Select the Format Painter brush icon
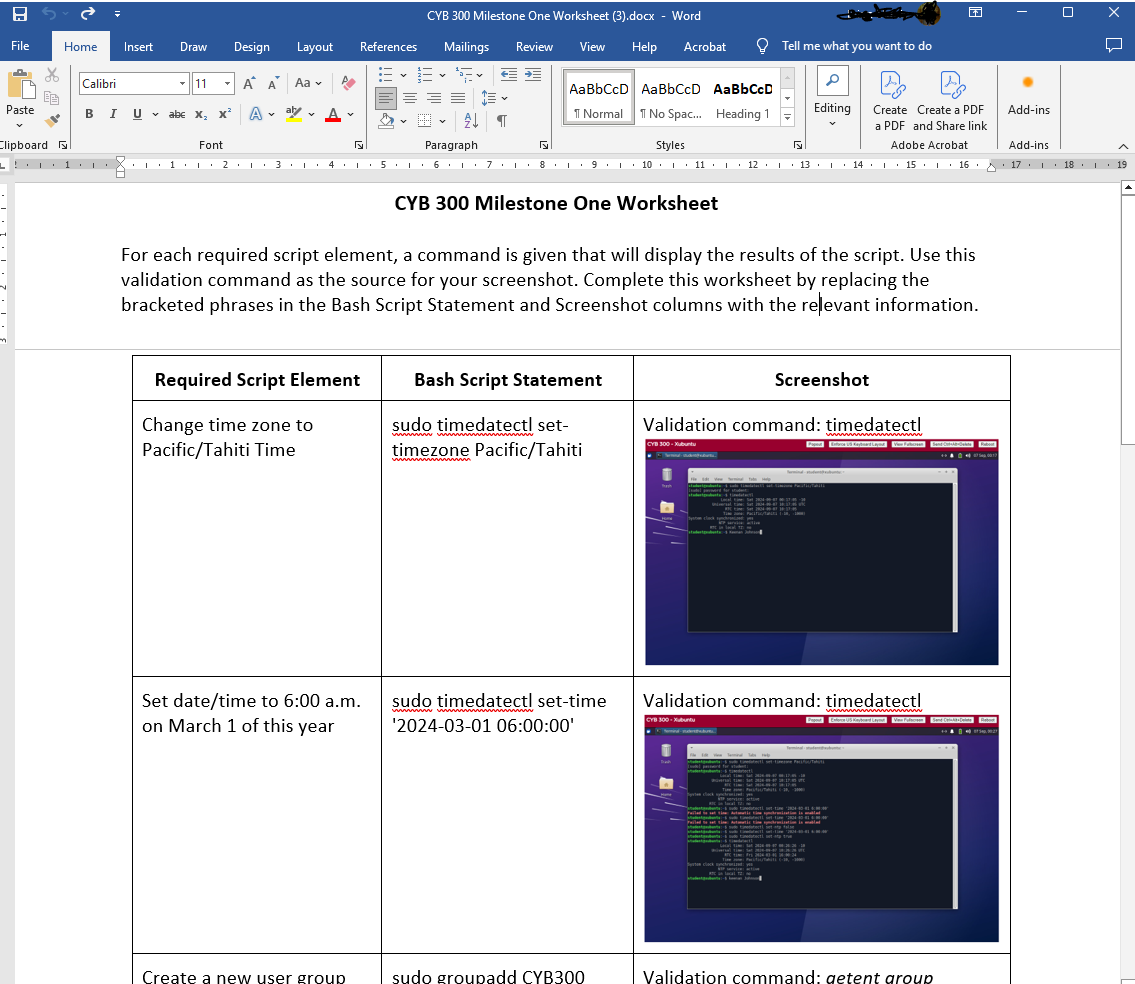The height and width of the screenshot is (984, 1135). point(51,120)
